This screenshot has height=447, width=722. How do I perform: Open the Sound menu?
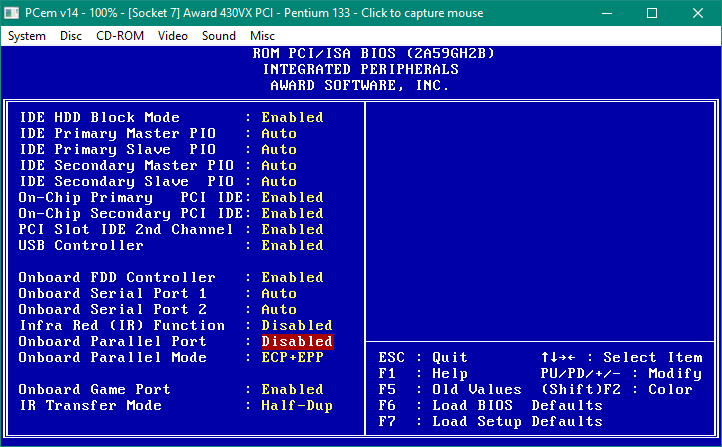[219, 36]
